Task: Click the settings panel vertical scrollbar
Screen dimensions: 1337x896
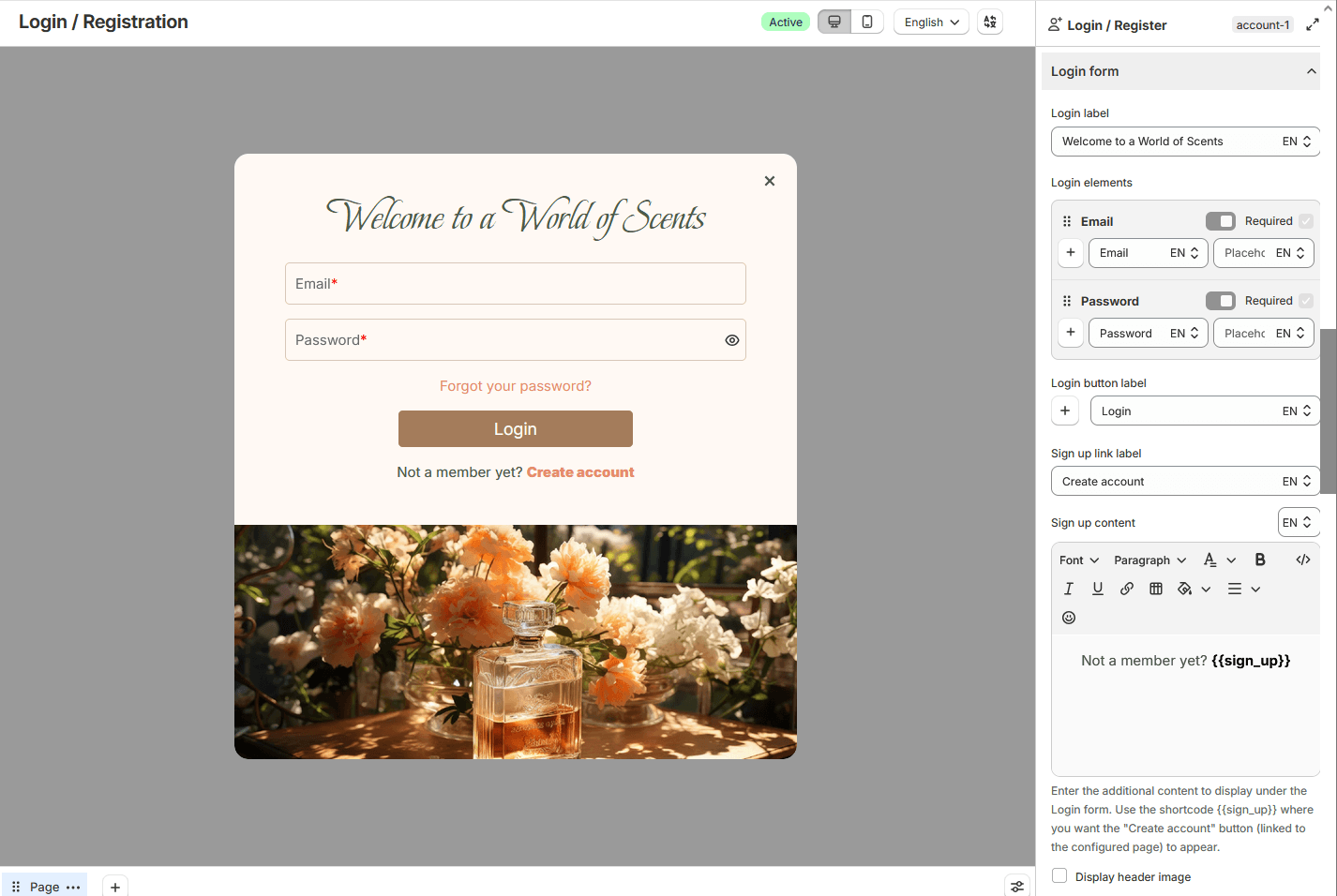Action: coord(1328,411)
